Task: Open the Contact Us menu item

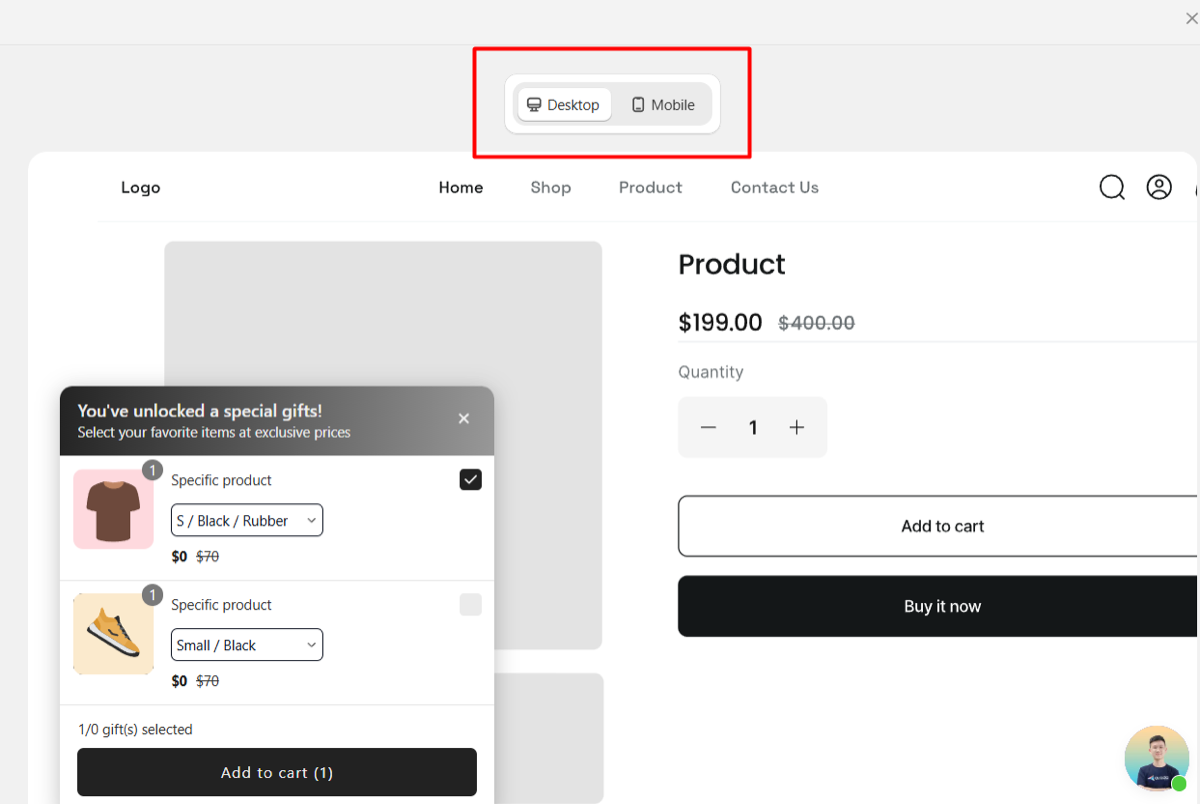Action: [775, 188]
